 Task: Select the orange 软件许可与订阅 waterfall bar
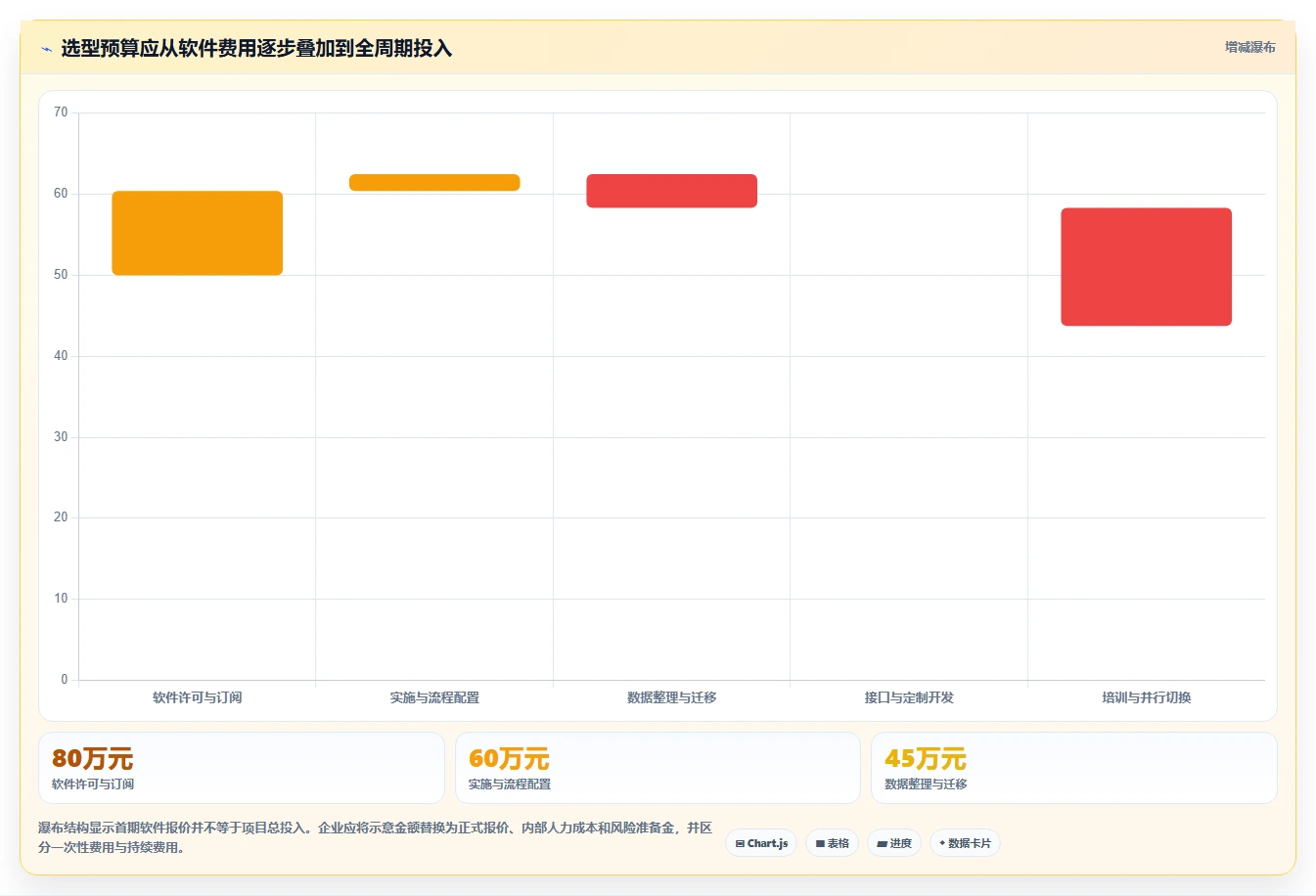198,233
